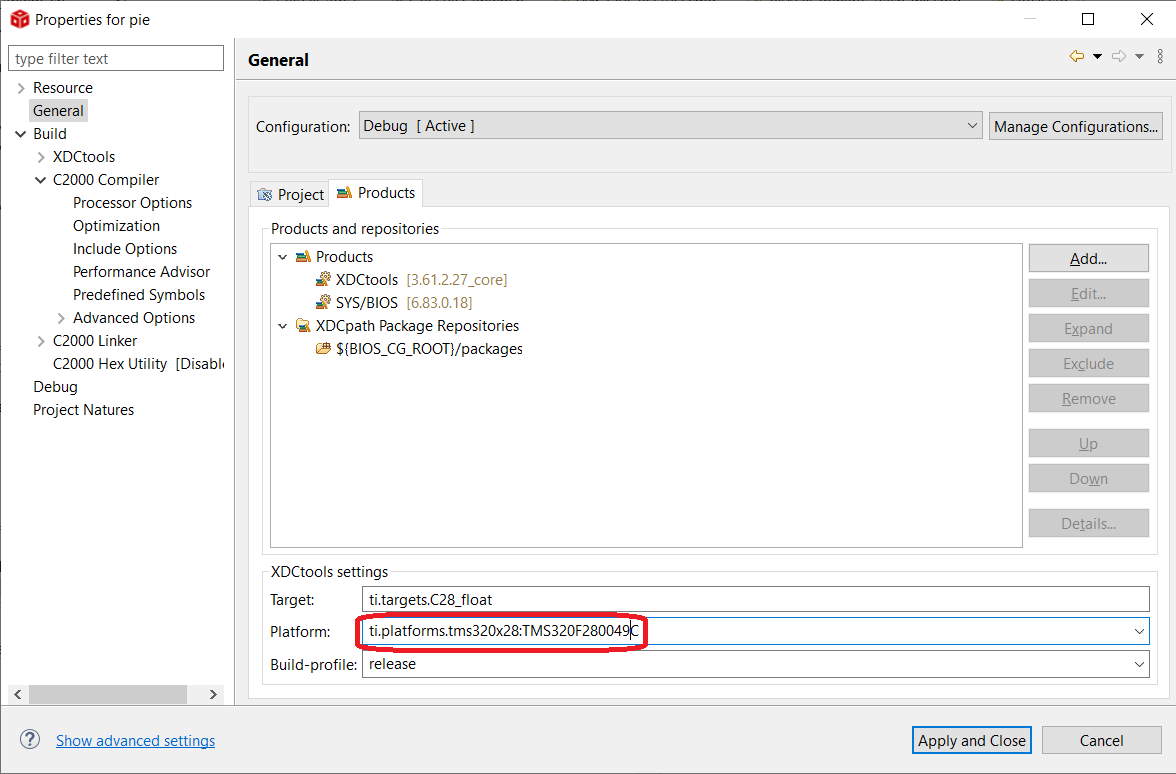The image size is (1176, 774).
Task: Open the Configuration dropdown
Action: coord(670,125)
